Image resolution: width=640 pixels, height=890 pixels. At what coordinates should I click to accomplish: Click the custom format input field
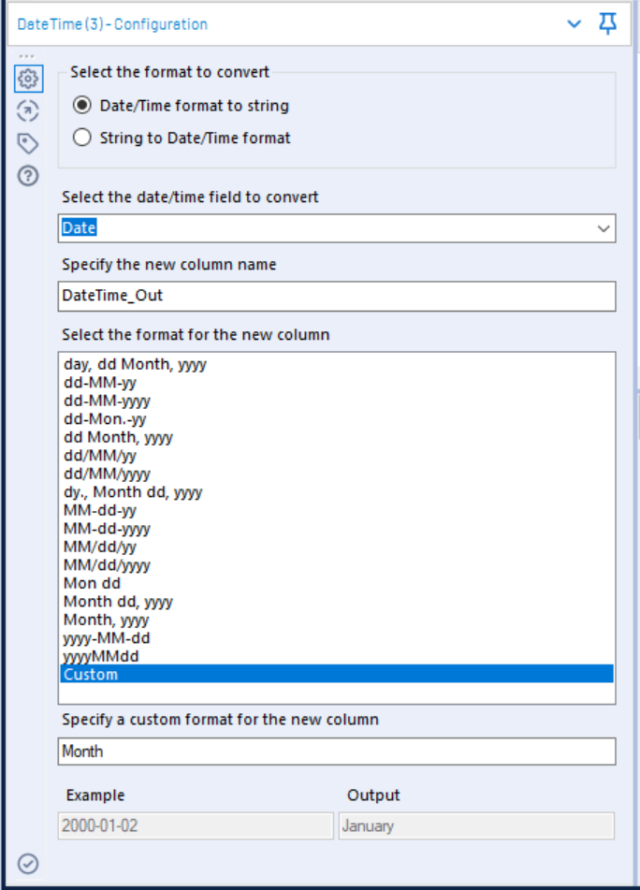[x=336, y=752]
